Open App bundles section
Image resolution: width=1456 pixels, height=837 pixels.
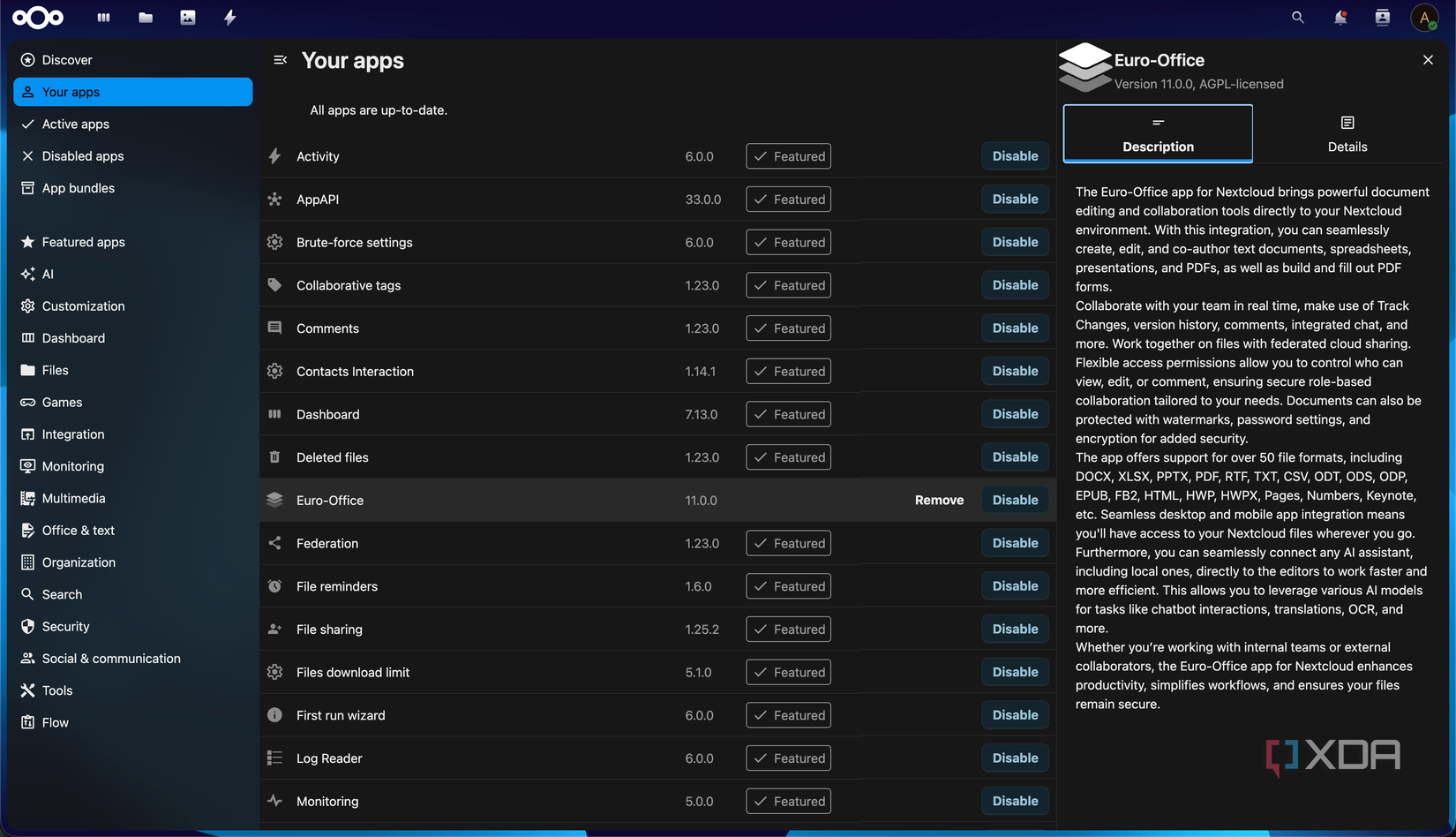coord(133,188)
